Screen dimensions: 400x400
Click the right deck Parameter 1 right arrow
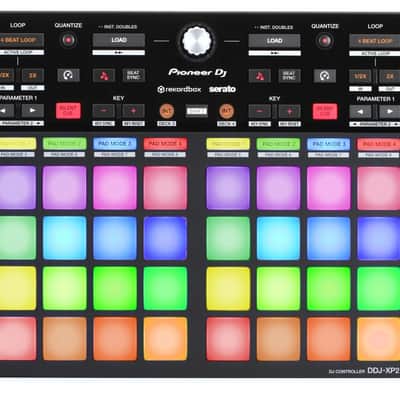(390, 112)
